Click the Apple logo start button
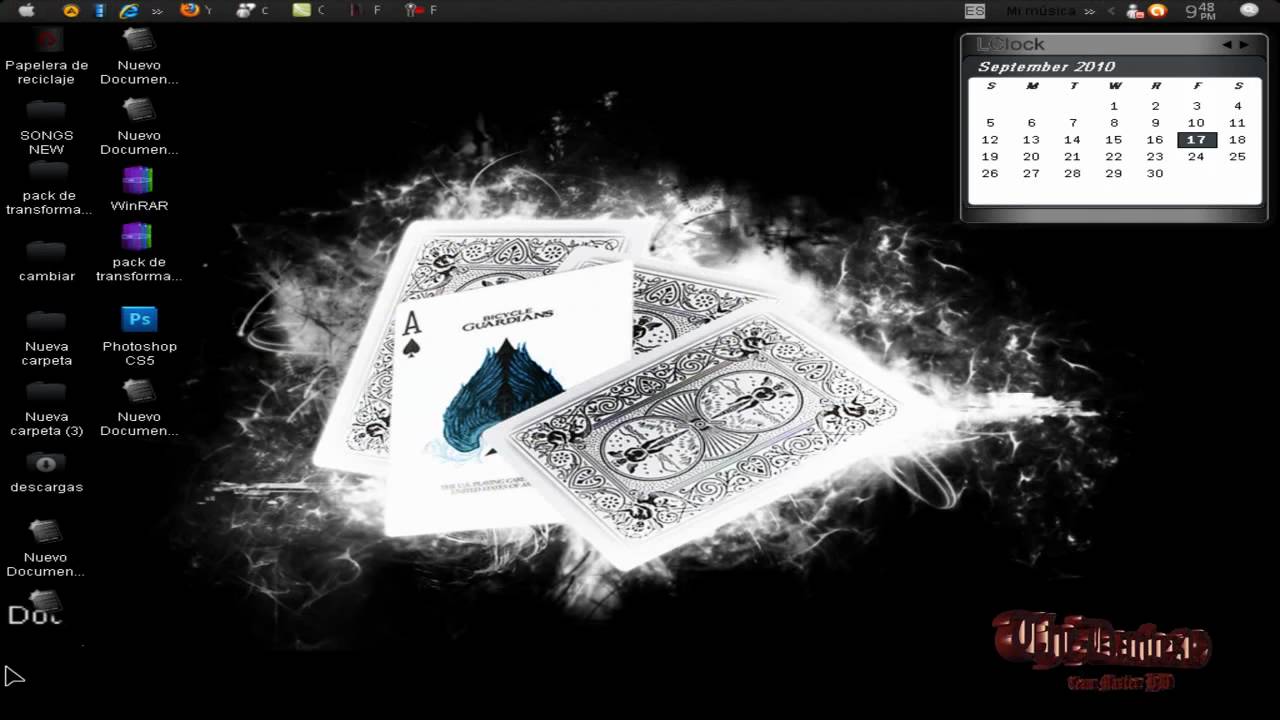This screenshot has height=720, width=1280. 27,10
